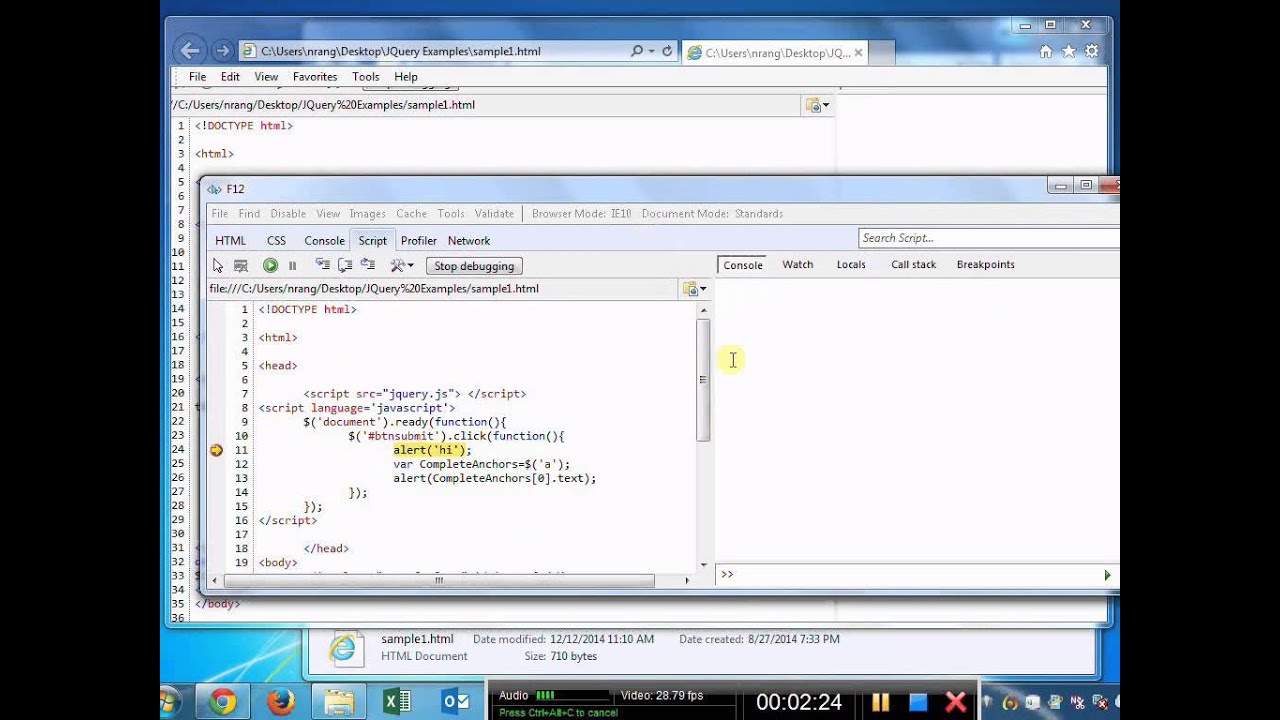Click the vertical scrollbar of script pane
Image resolution: width=1280 pixels, height=720 pixels.
(703, 380)
